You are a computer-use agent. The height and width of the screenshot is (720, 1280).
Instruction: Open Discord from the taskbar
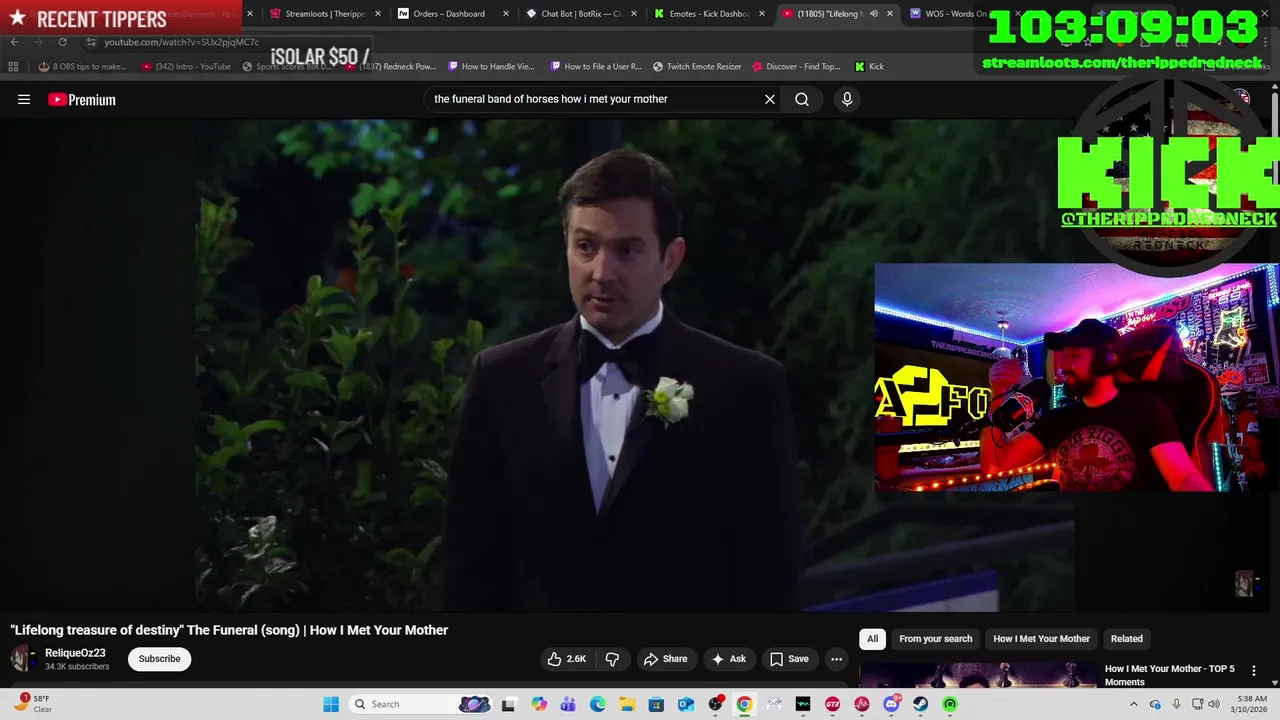coord(891,704)
